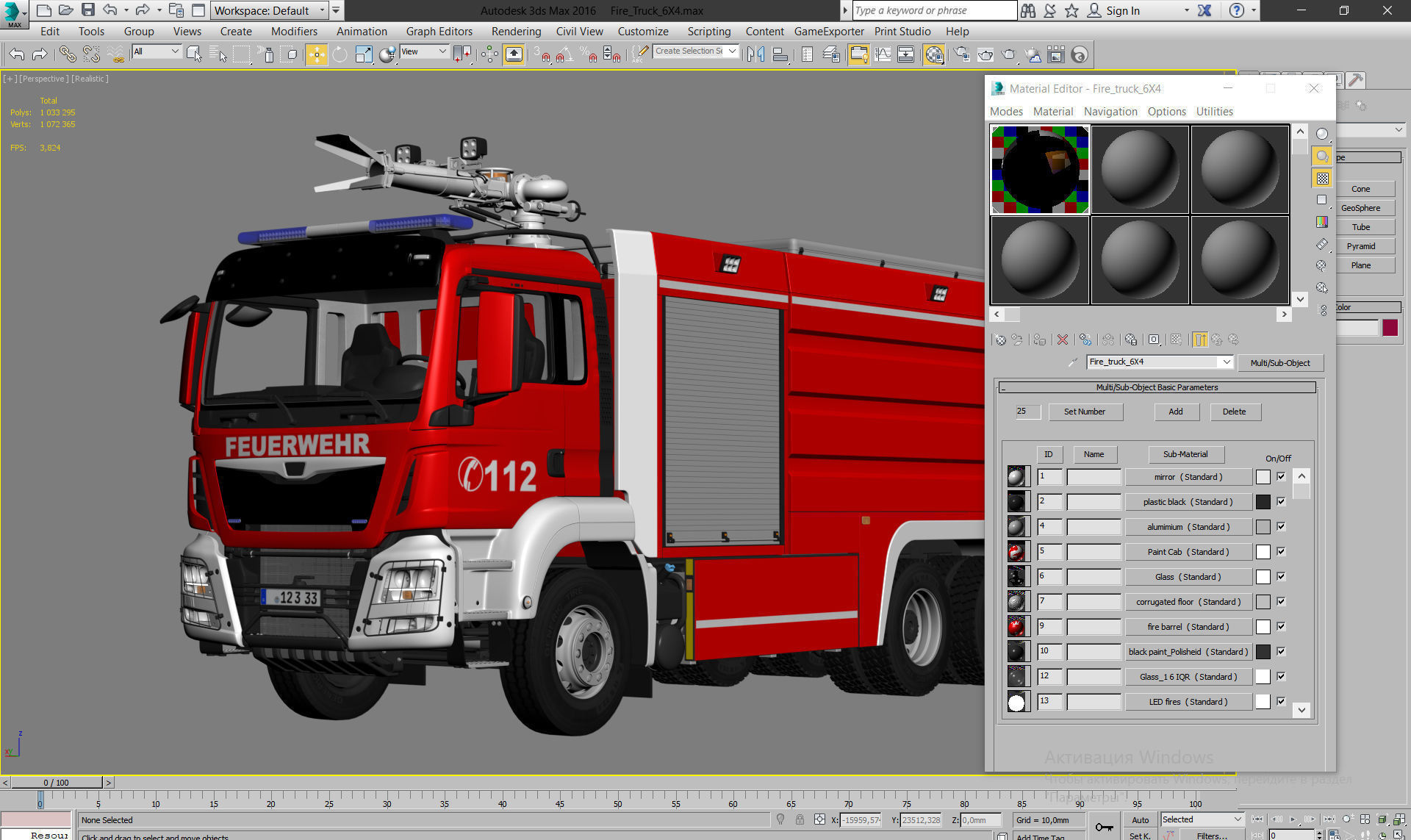Click the Set Number button
The width and height of the screenshot is (1411, 840).
coord(1085,412)
